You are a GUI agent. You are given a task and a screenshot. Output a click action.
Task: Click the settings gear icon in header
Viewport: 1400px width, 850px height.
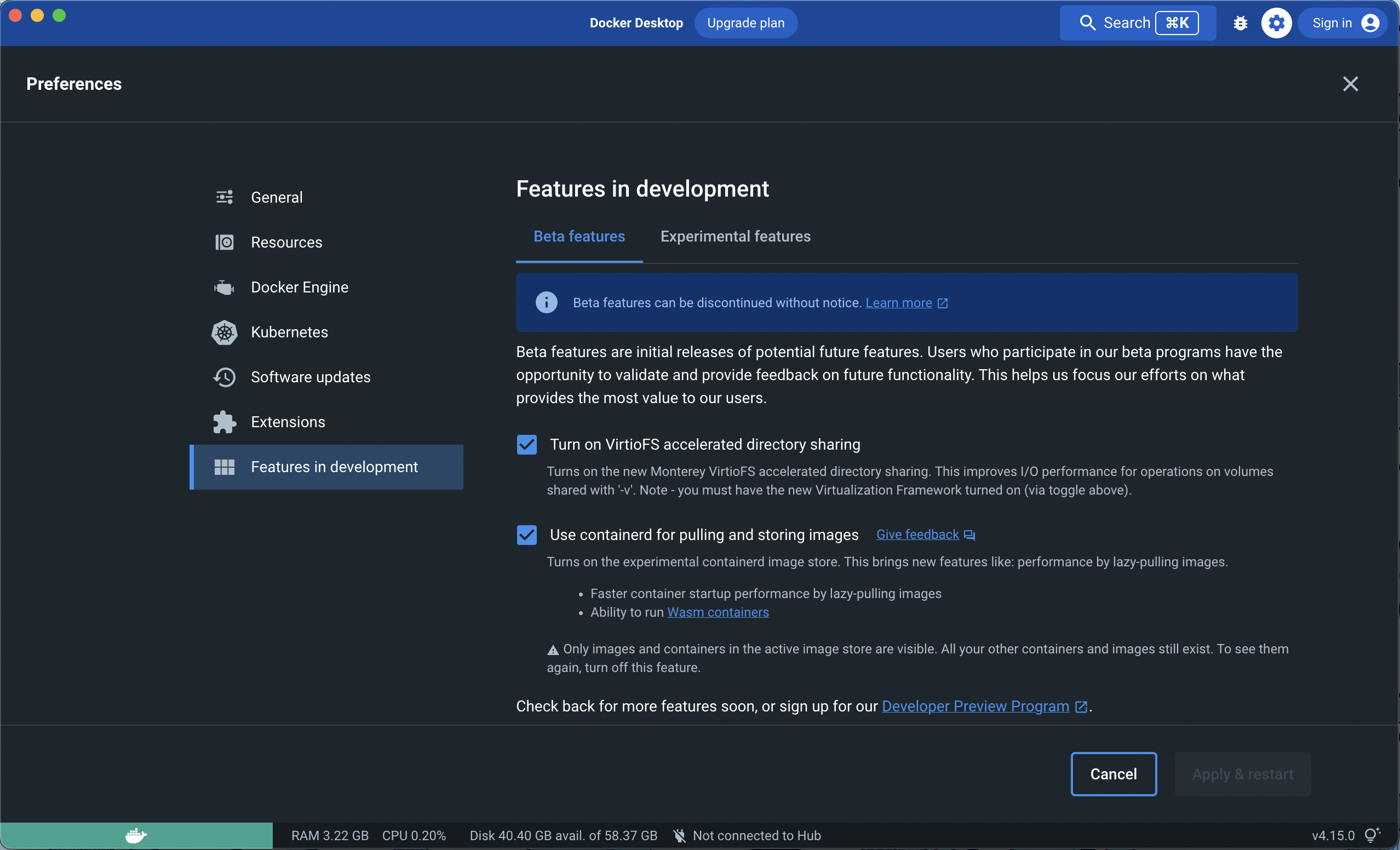pyautogui.click(x=1276, y=24)
